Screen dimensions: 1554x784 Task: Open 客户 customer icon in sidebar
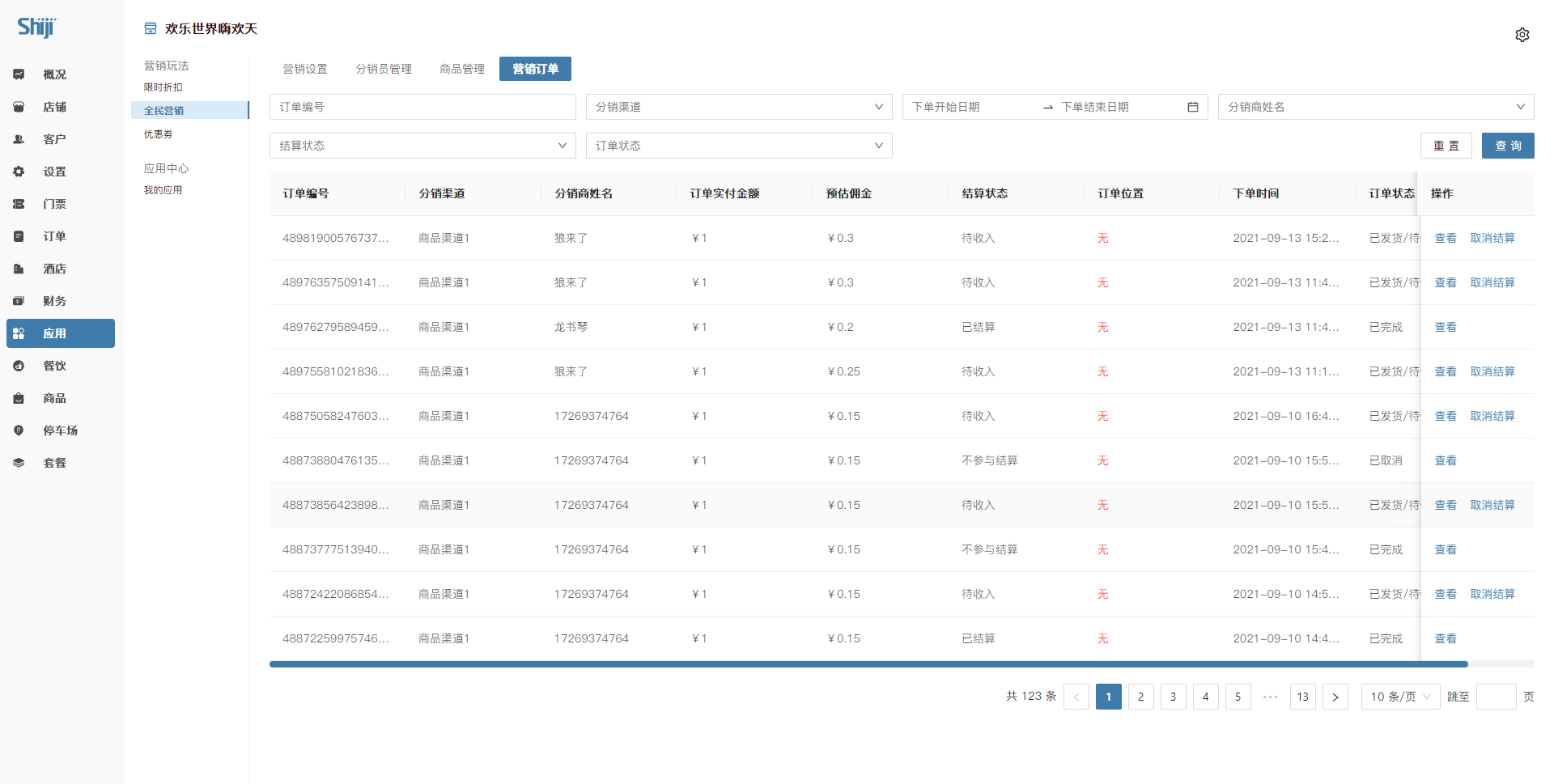(19, 139)
